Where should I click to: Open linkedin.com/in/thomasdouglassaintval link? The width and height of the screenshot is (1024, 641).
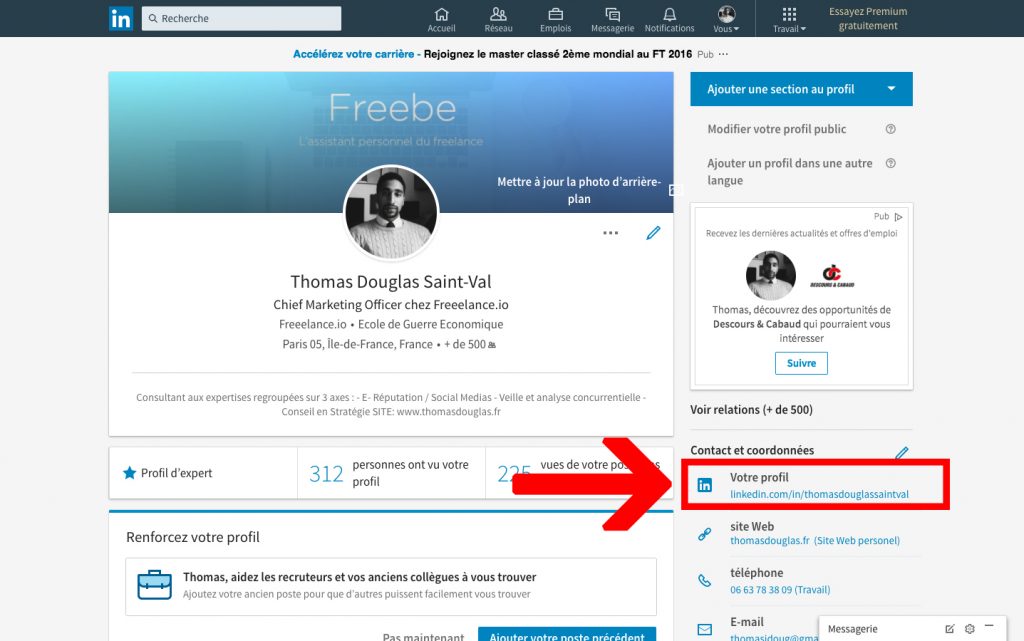click(819, 494)
